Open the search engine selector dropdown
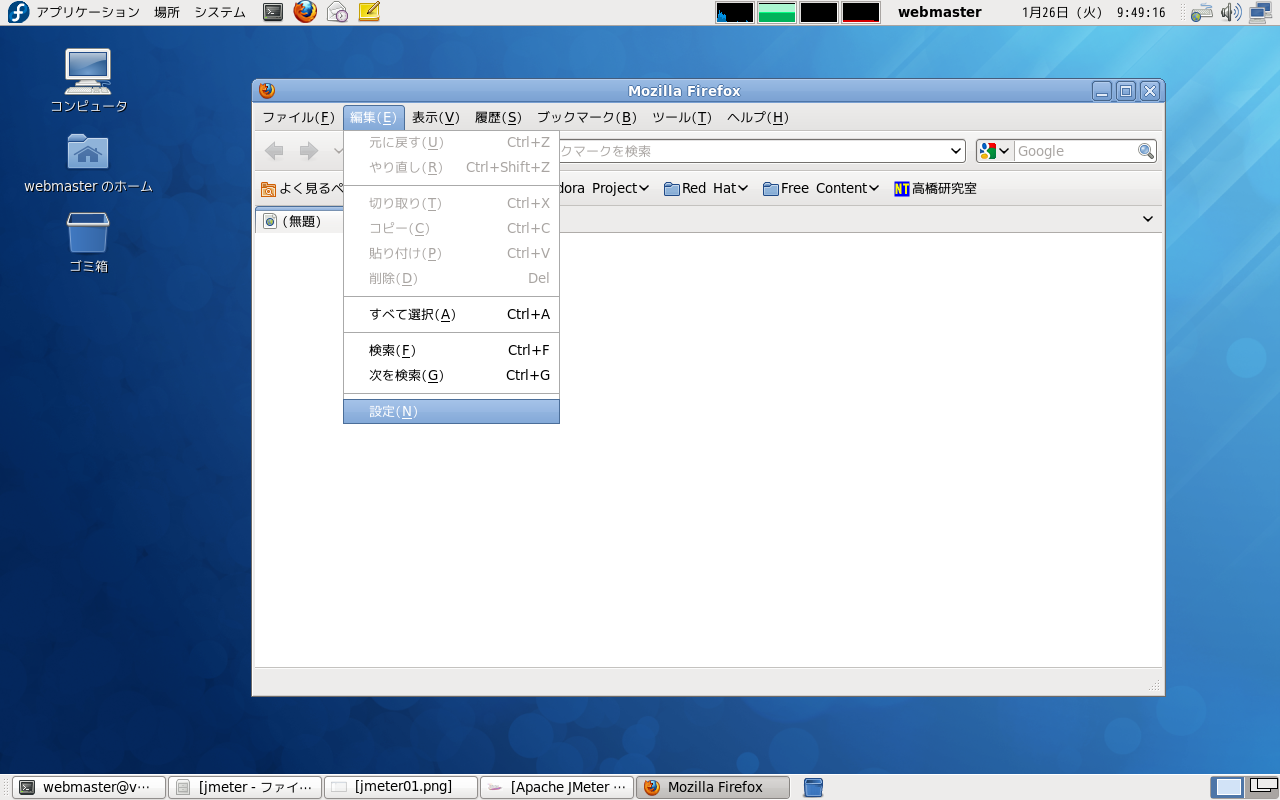Viewport: 1280px width, 800px height. (996, 151)
